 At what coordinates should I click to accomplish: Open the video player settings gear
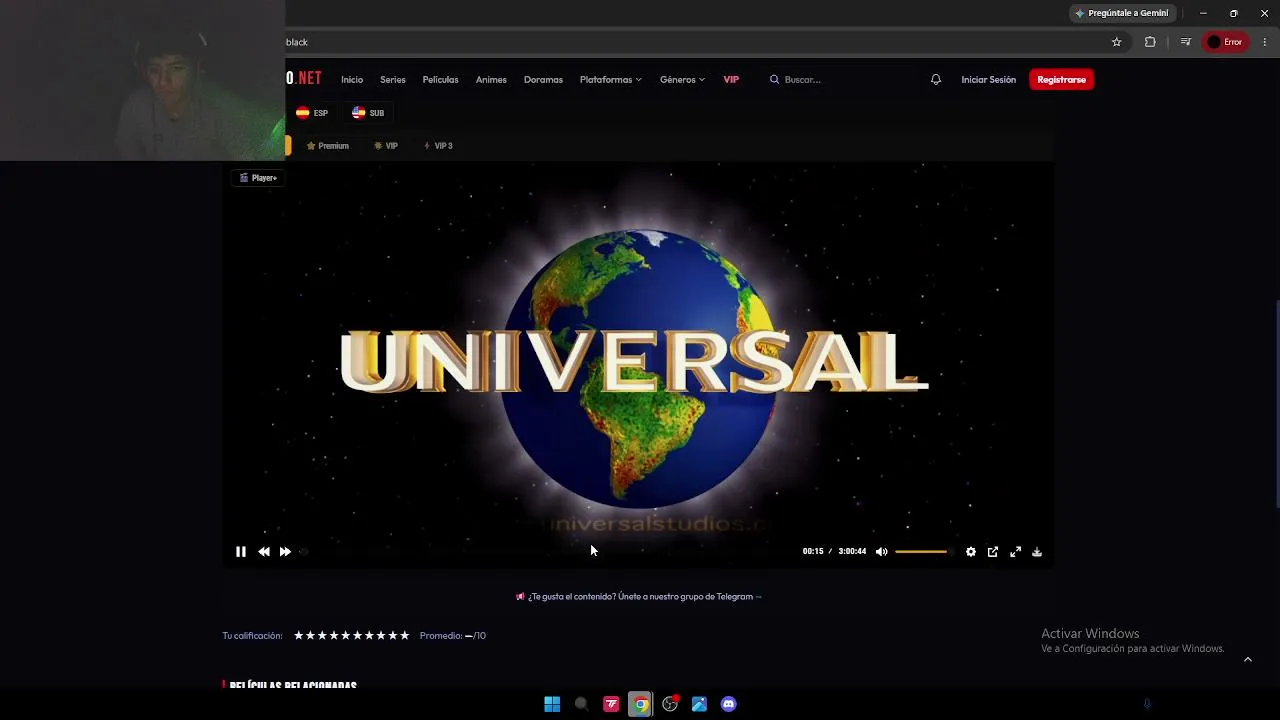tap(971, 552)
